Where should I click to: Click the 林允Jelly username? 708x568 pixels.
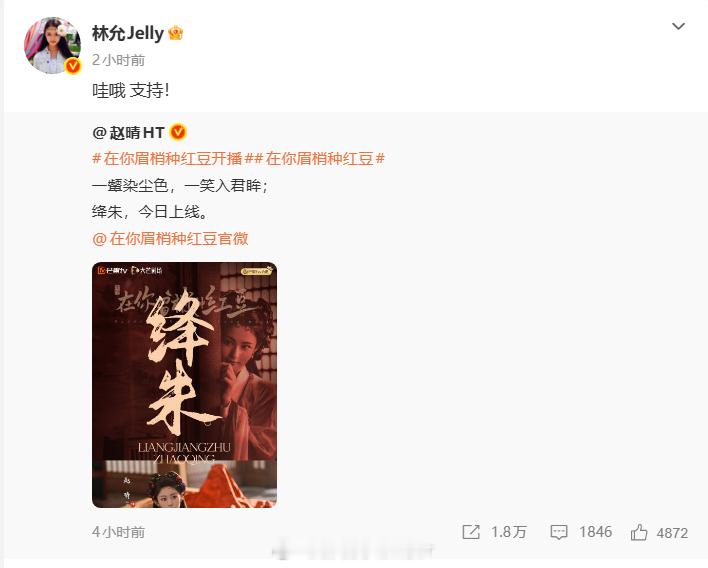(128, 33)
